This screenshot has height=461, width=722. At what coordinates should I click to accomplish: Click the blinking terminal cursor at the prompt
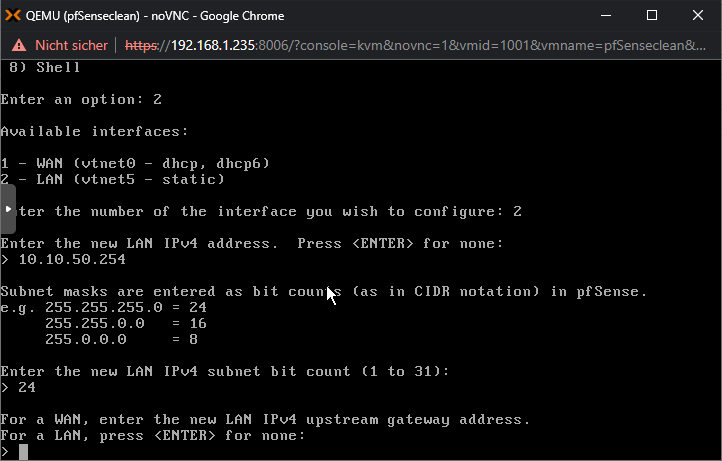pos(23,452)
